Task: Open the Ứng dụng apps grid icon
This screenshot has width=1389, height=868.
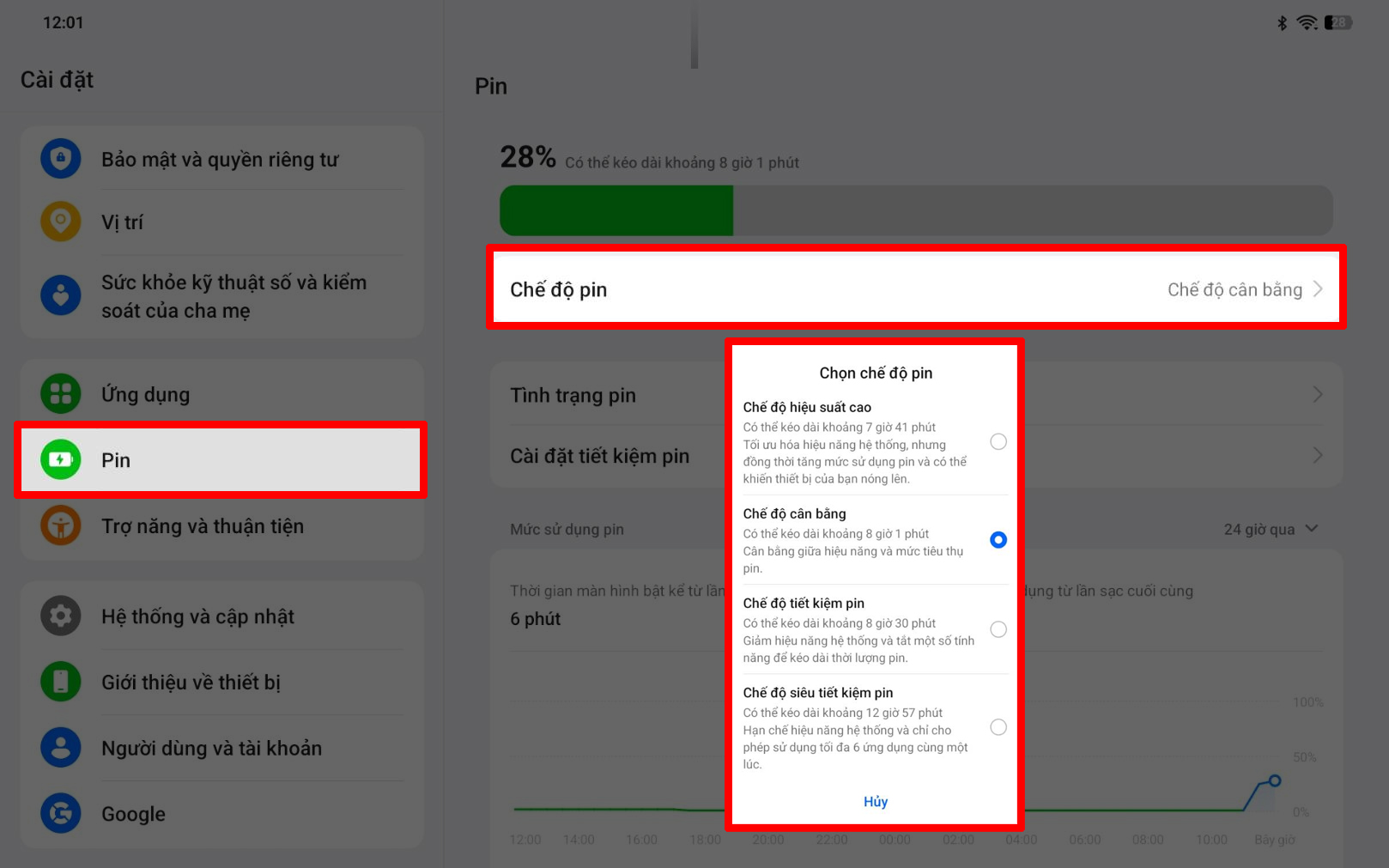Action: pyautogui.click(x=61, y=393)
